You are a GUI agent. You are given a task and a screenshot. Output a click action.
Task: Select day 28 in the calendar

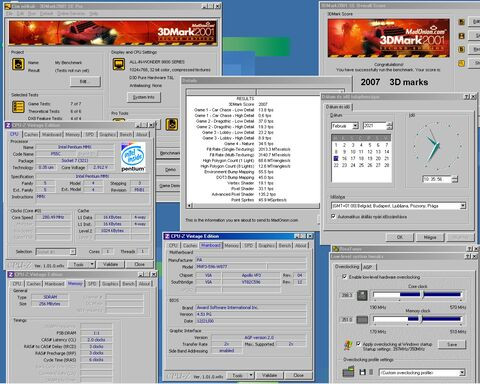387,165
